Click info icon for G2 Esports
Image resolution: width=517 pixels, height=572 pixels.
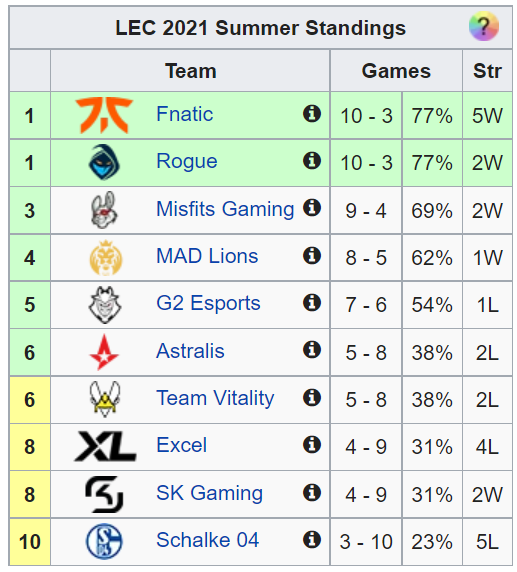312,302
